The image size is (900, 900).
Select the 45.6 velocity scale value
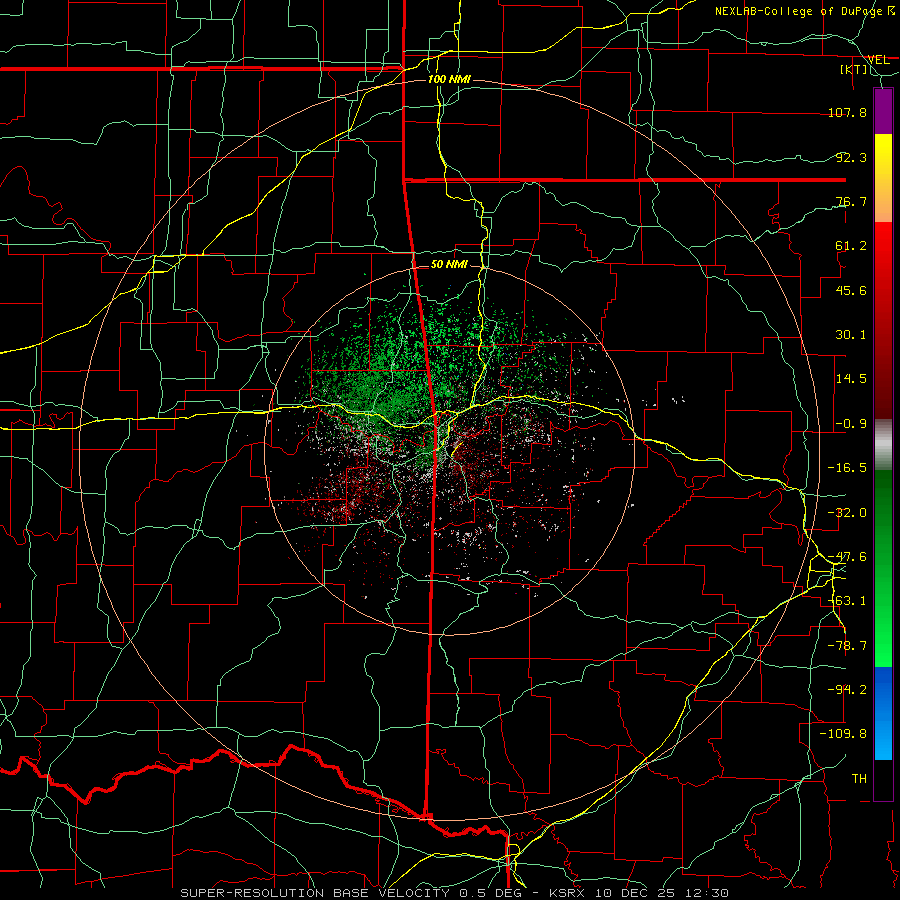click(851, 290)
